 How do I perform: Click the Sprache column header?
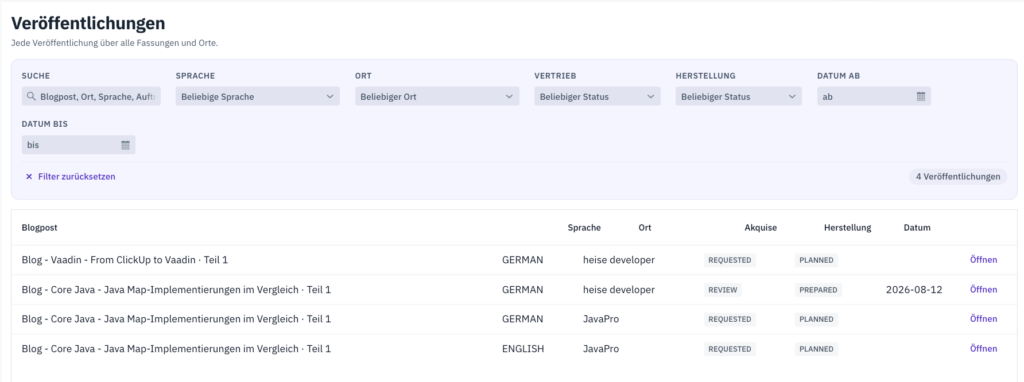[x=584, y=228]
